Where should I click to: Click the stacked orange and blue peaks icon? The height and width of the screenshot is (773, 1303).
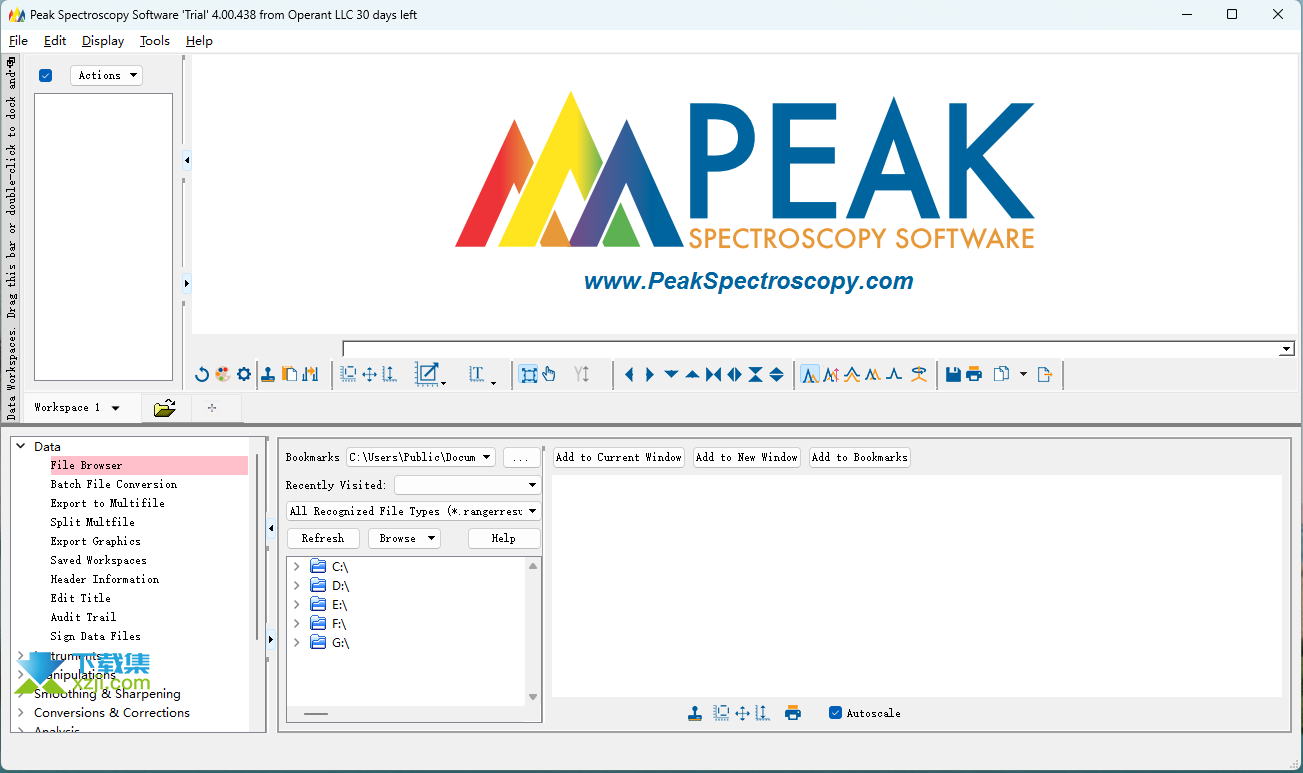pos(852,374)
